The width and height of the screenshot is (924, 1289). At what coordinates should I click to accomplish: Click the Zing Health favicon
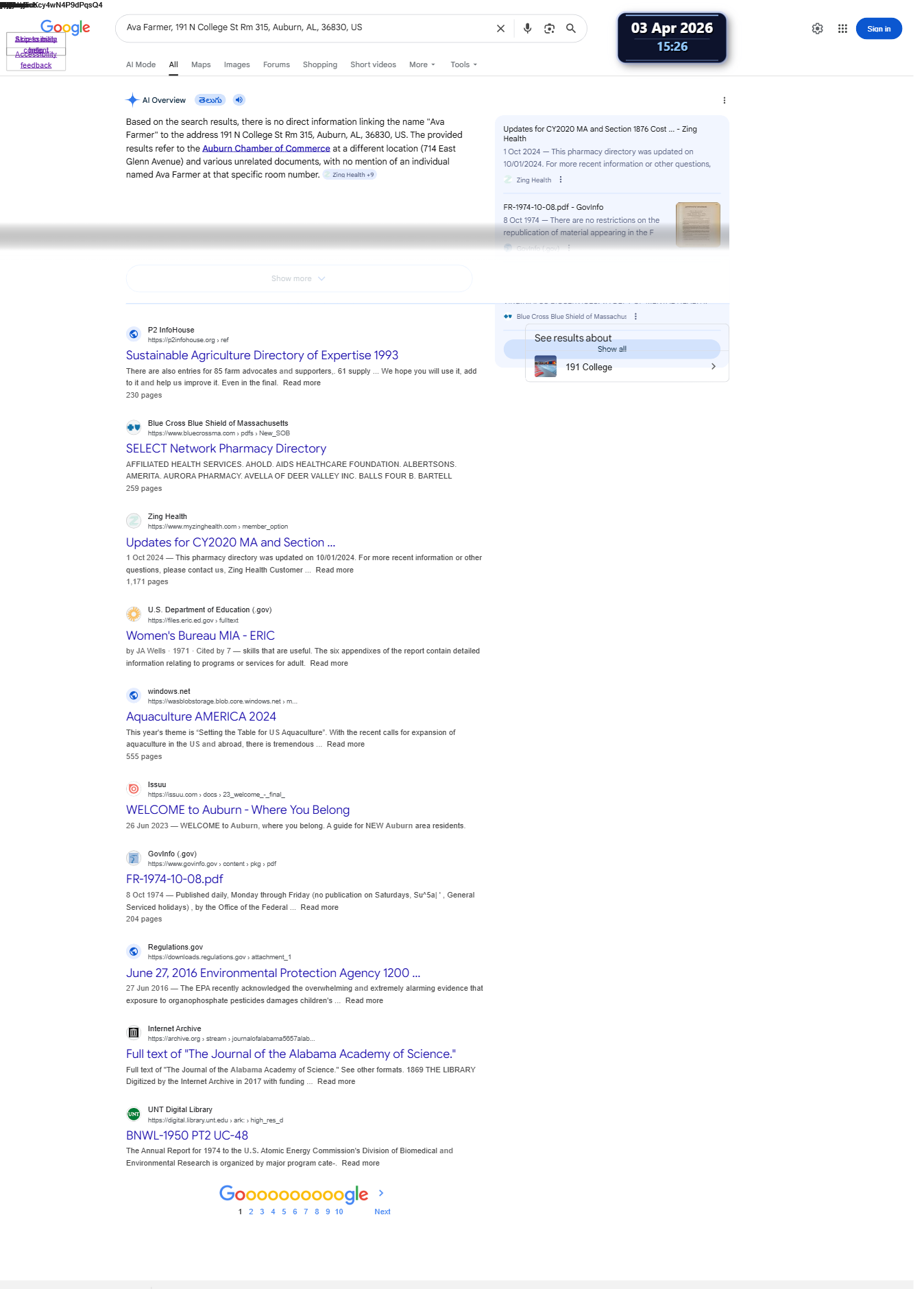(x=134, y=520)
